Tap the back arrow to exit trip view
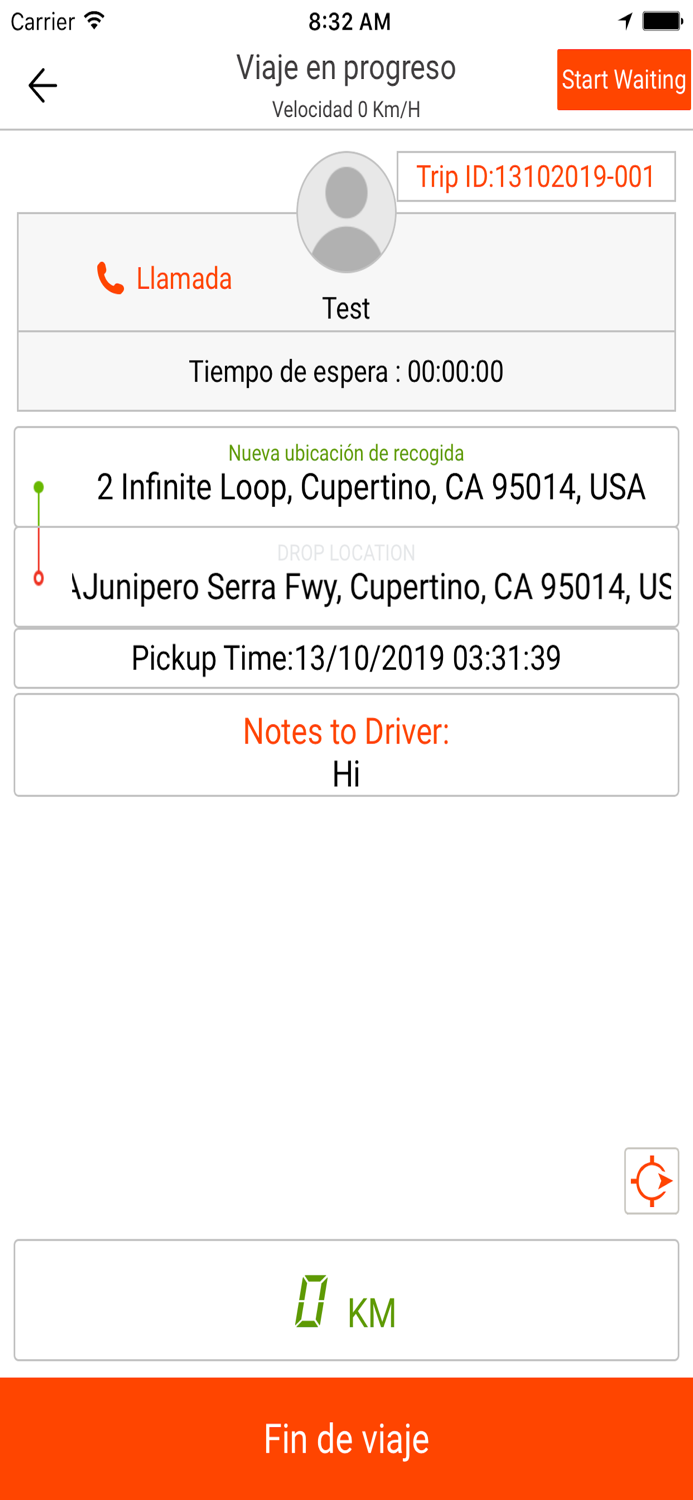Image resolution: width=693 pixels, height=1500 pixels. click(42, 85)
